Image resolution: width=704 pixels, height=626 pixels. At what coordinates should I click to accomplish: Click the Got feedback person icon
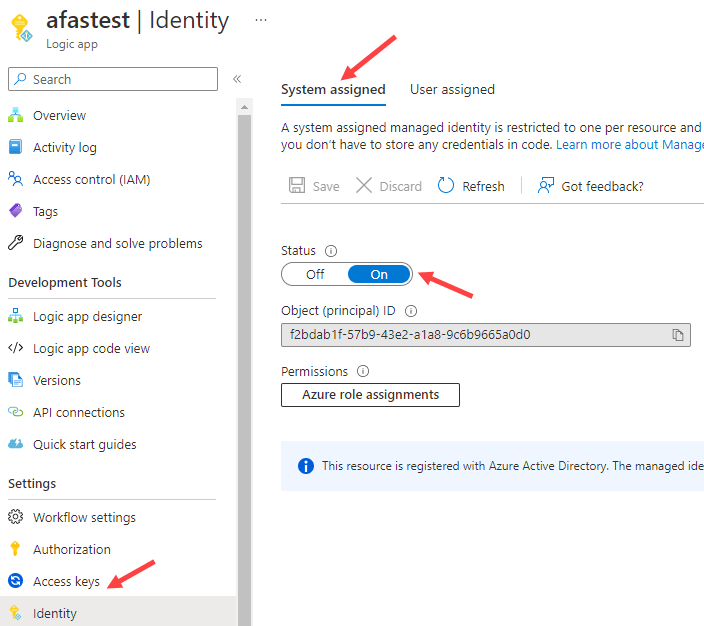(546, 185)
